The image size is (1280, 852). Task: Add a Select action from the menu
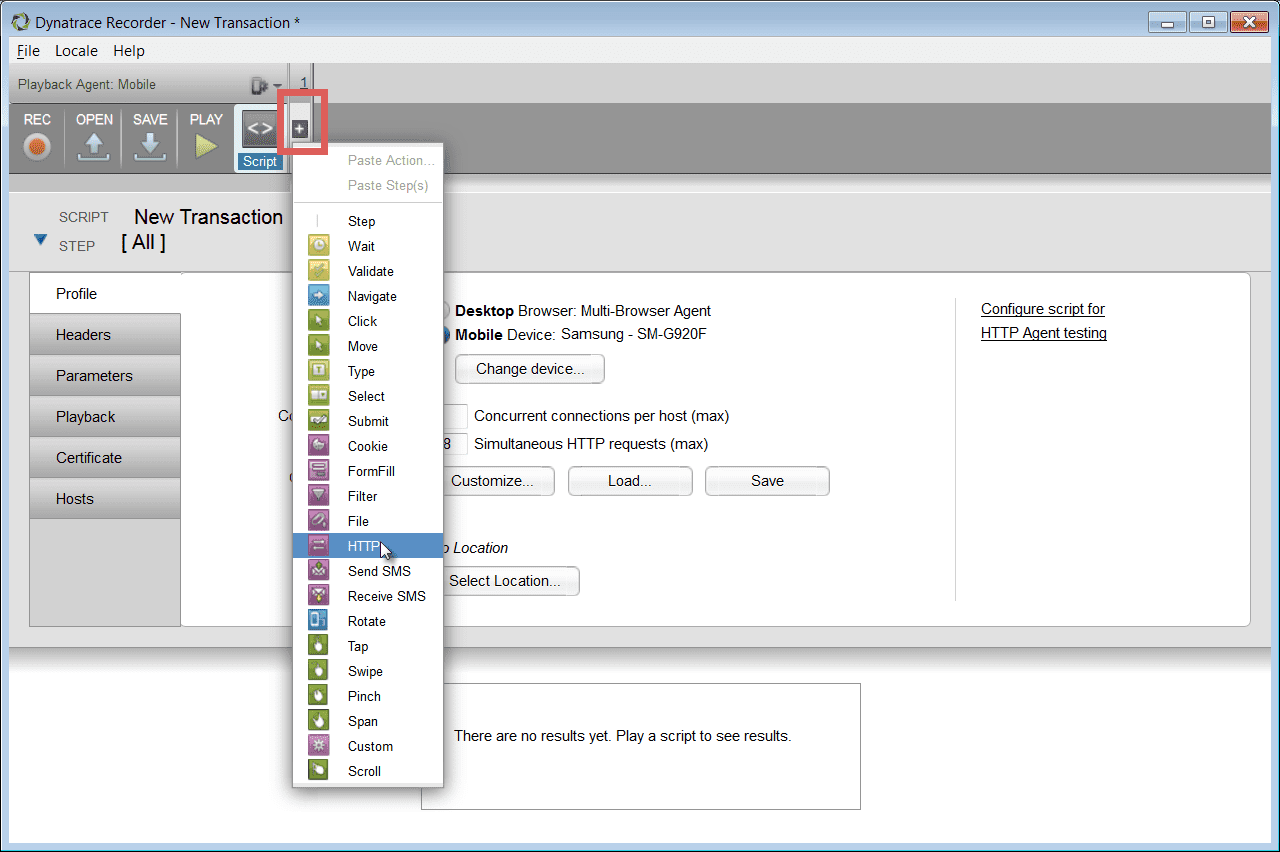[x=368, y=396]
